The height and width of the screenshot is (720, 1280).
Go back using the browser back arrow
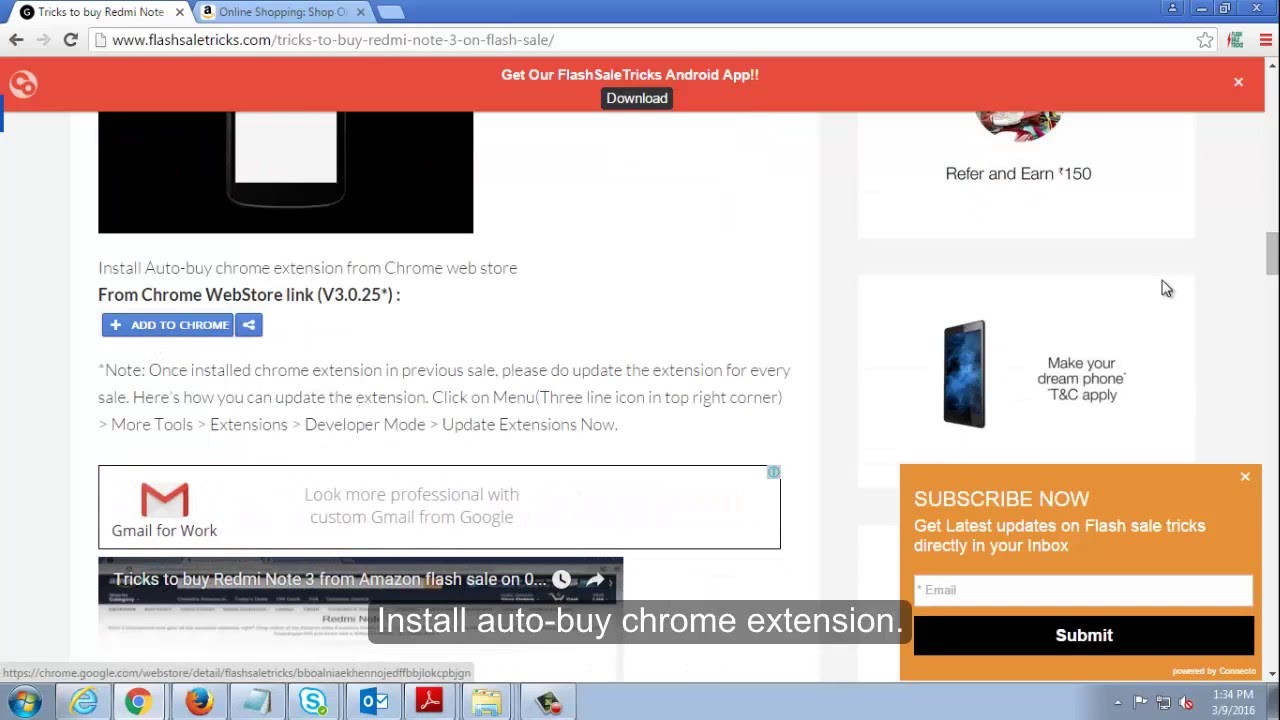click(16, 40)
